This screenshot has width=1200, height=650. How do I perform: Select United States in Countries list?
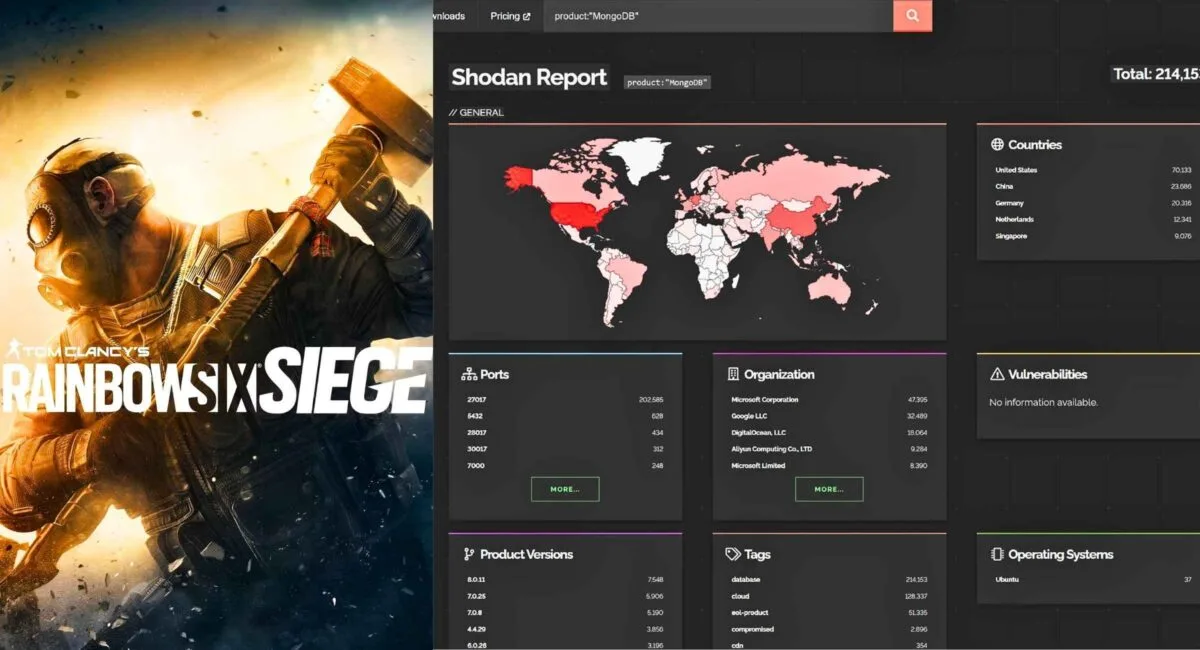pyautogui.click(x=1093, y=170)
